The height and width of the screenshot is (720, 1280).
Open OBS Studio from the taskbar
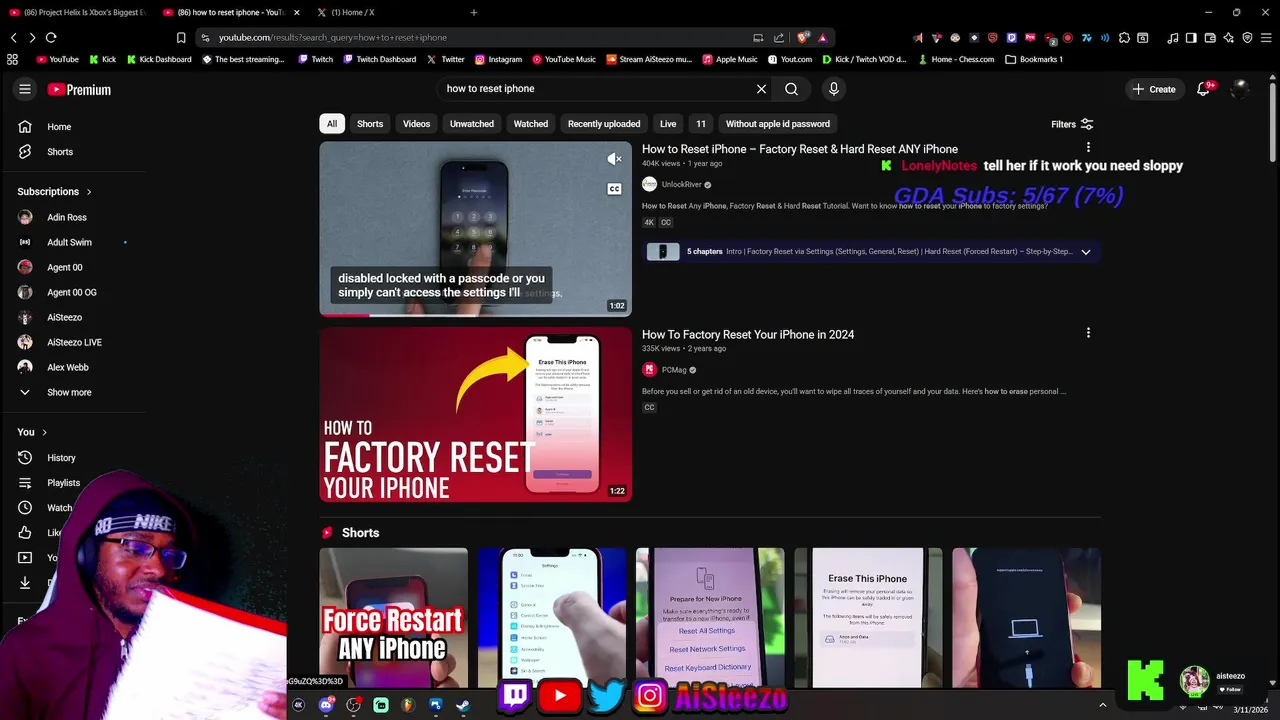353,705
